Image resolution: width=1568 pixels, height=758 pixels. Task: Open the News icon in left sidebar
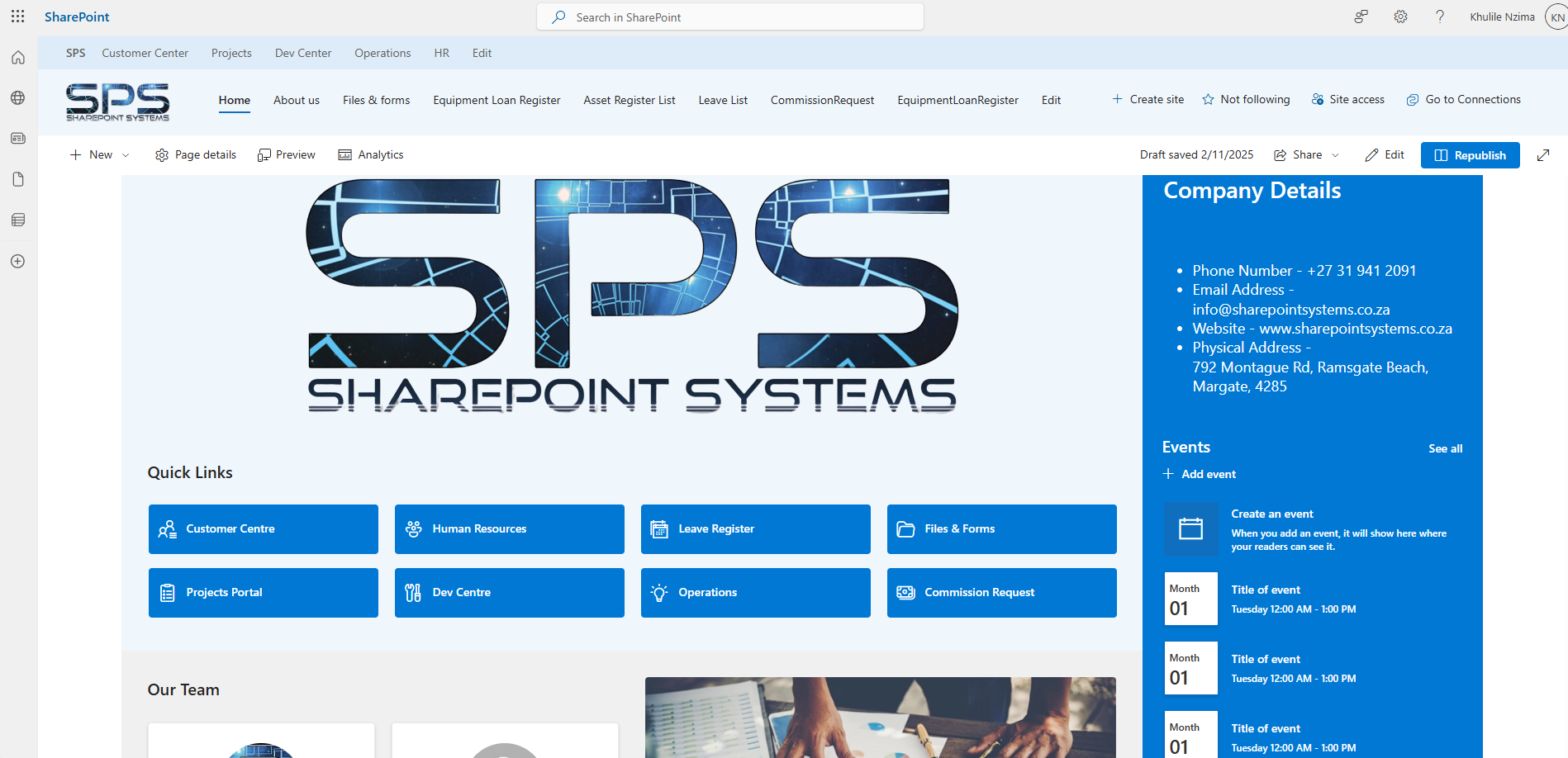pyautogui.click(x=18, y=139)
